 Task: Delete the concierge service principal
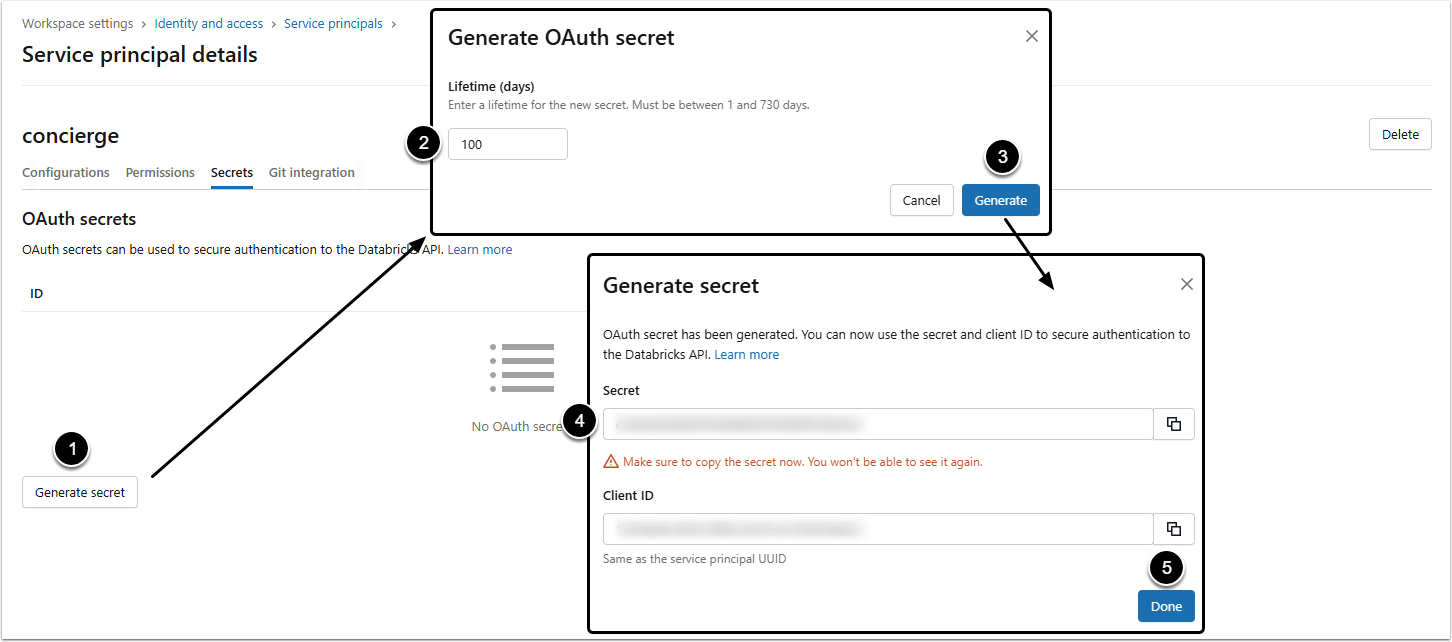(1399, 134)
